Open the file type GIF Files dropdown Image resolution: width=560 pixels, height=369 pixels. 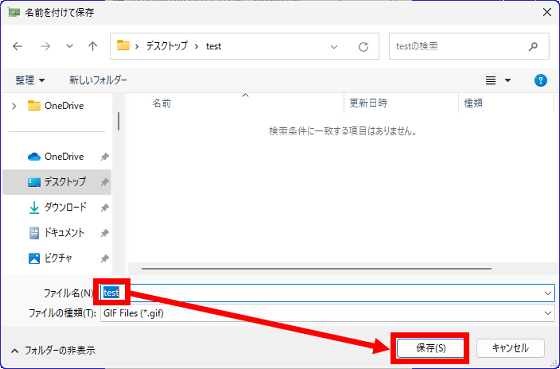coord(327,313)
